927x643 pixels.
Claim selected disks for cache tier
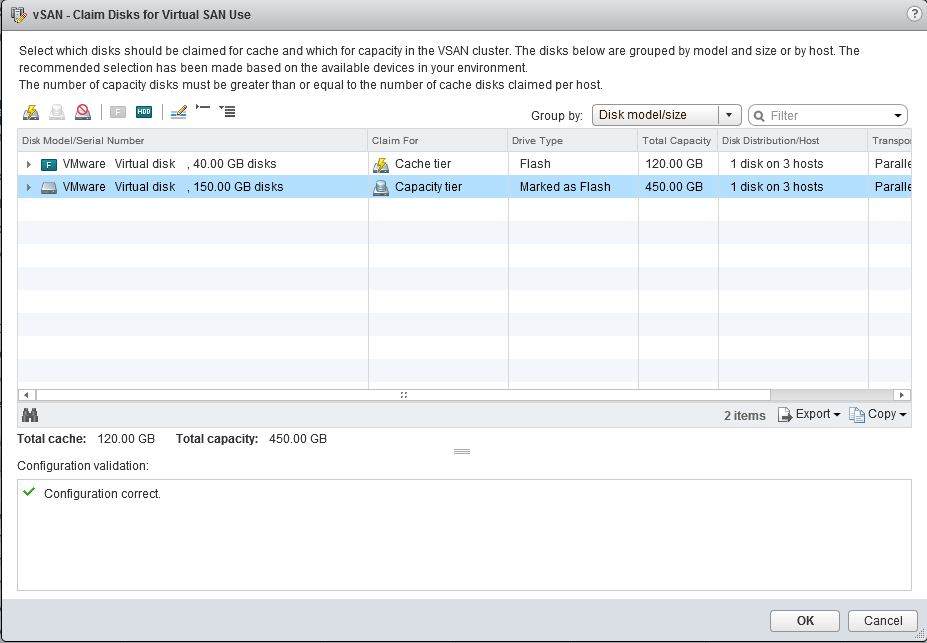tap(31, 112)
